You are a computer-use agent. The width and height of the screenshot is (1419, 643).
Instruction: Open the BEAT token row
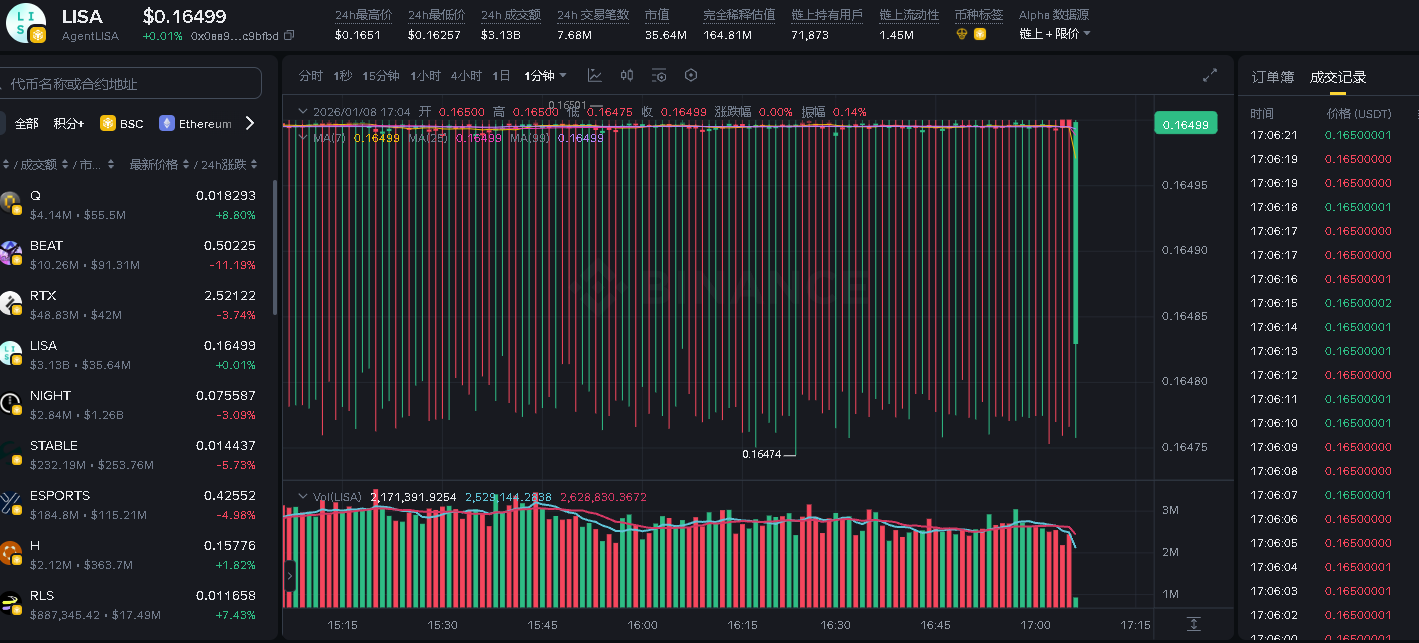pyautogui.click(x=130, y=255)
